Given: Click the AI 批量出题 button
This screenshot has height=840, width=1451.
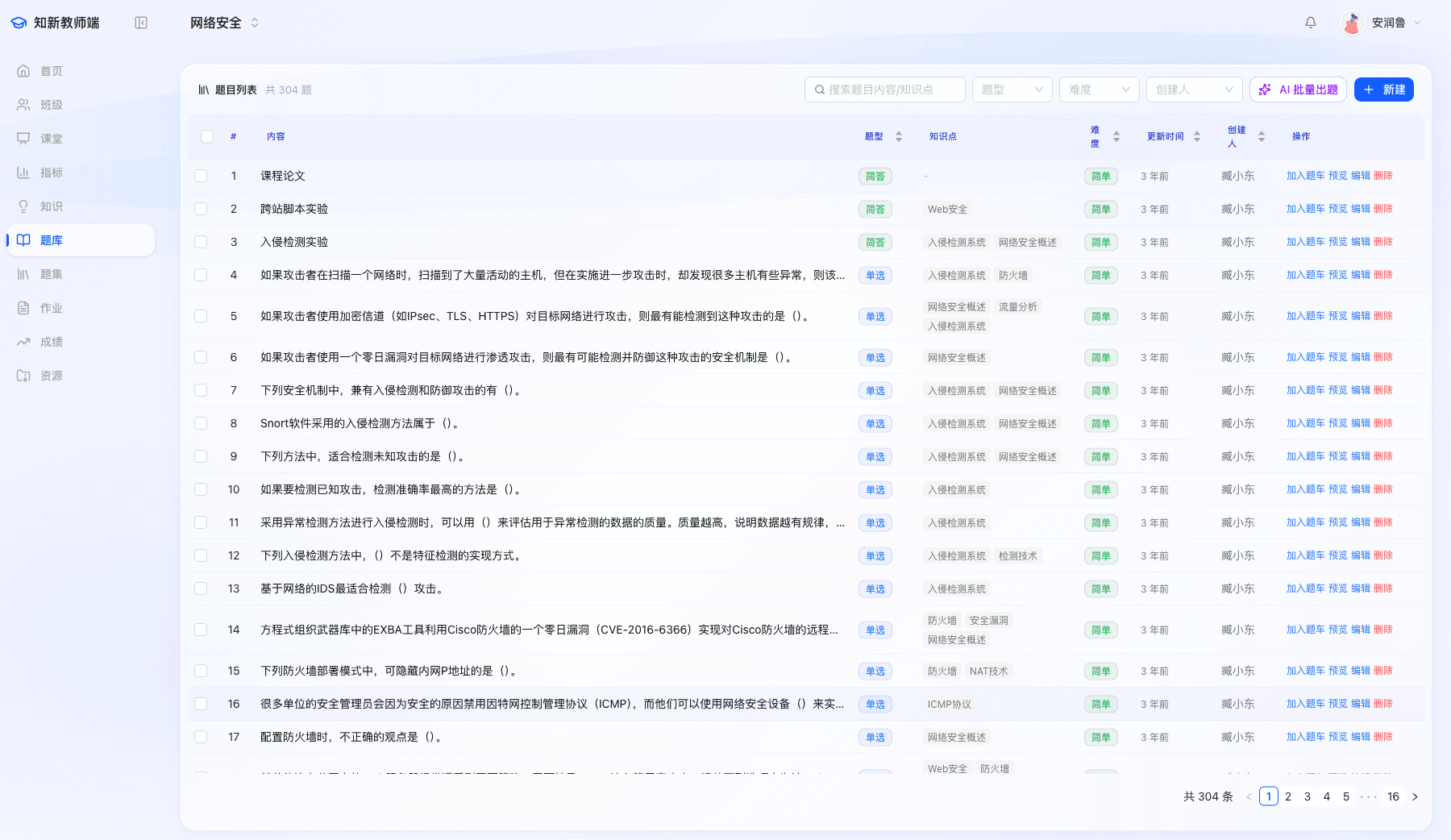Looking at the screenshot, I should 1298,89.
